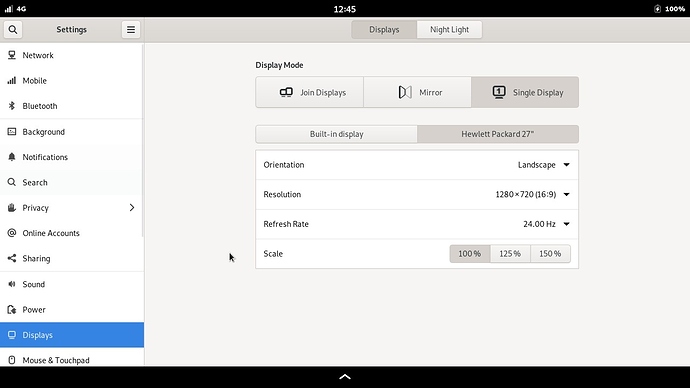
Task: Click the sidebar vertical scrollbar
Action: [142, 141]
